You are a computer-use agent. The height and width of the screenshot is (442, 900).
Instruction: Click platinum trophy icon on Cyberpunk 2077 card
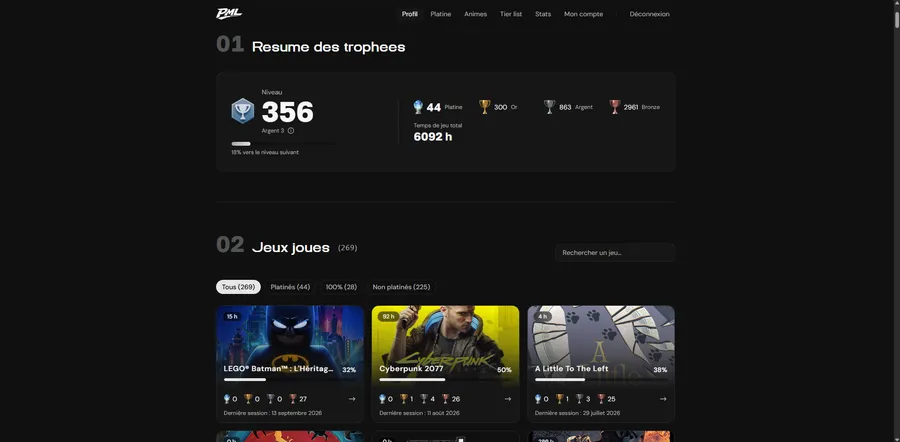click(383, 398)
